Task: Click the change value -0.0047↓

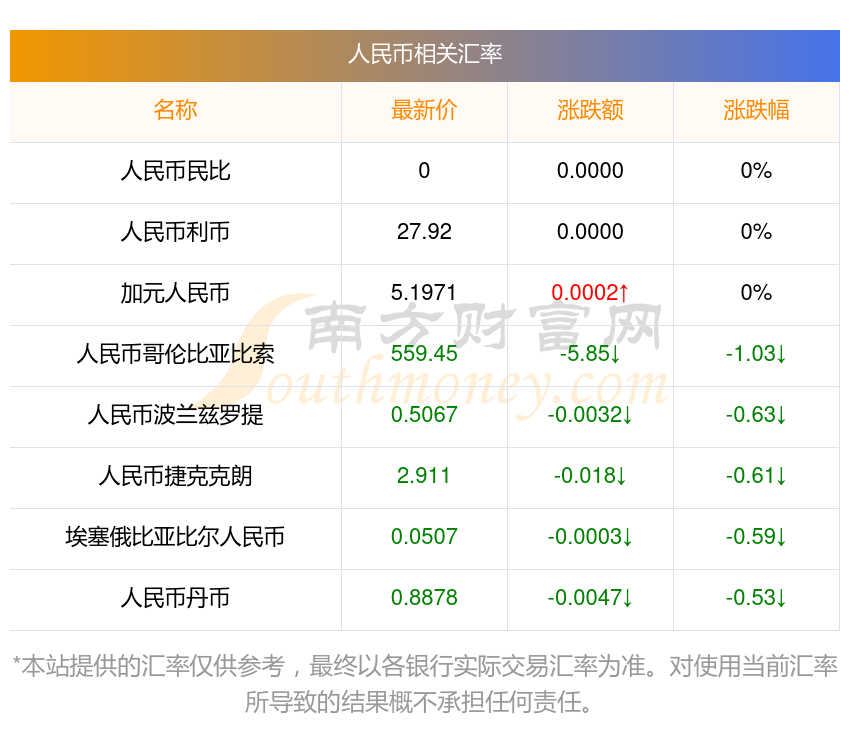Action: pos(590,598)
